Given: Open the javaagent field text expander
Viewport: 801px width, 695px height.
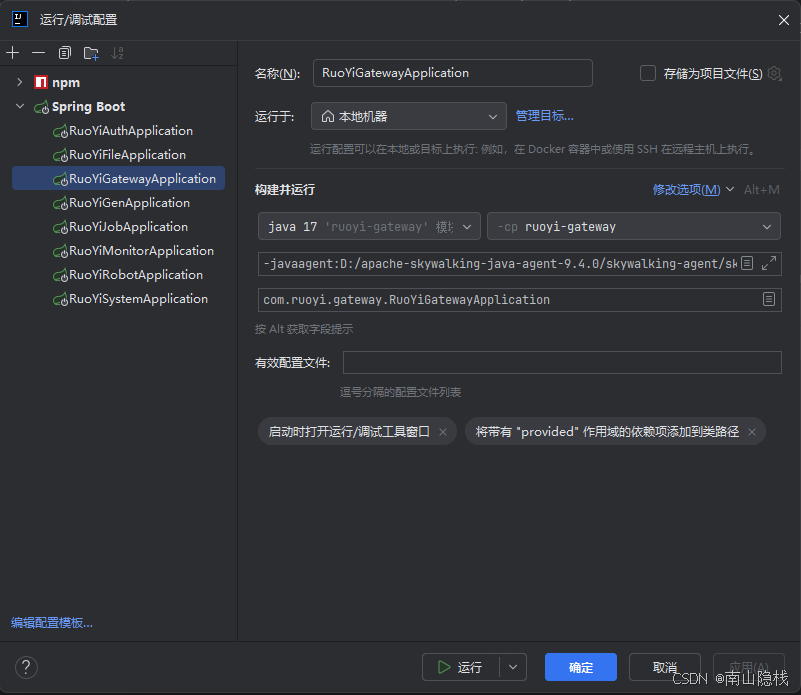Looking at the screenshot, I should pos(745,264).
